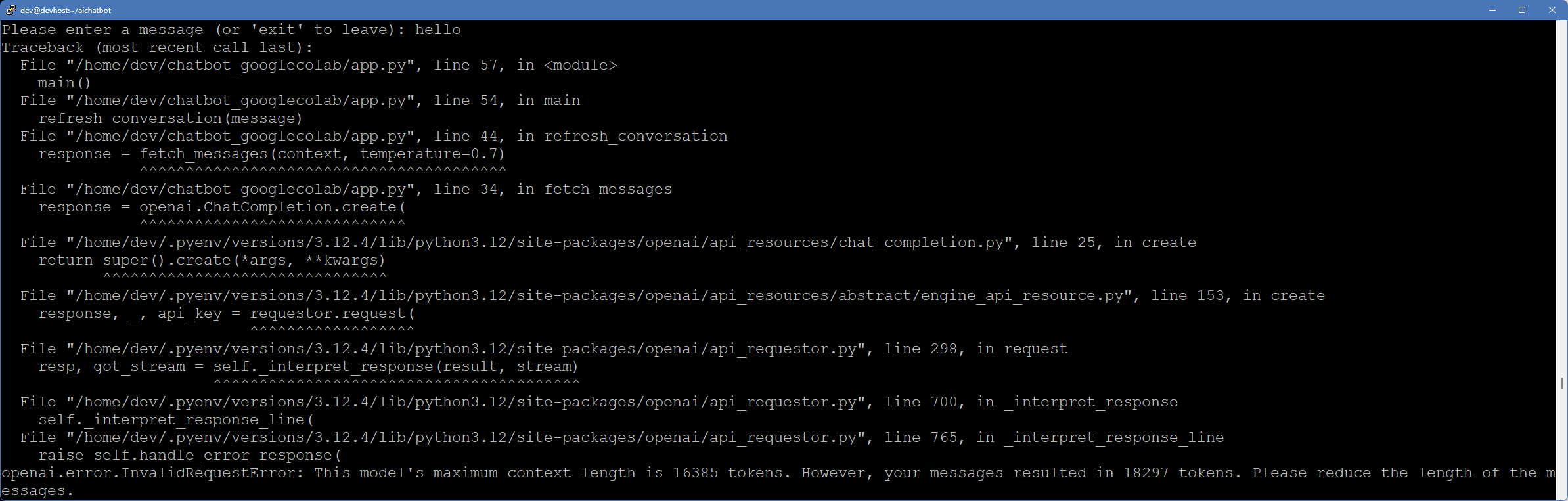1568x501 pixels.
Task: Maximize the terminal window
Action: pos(1521,10)
